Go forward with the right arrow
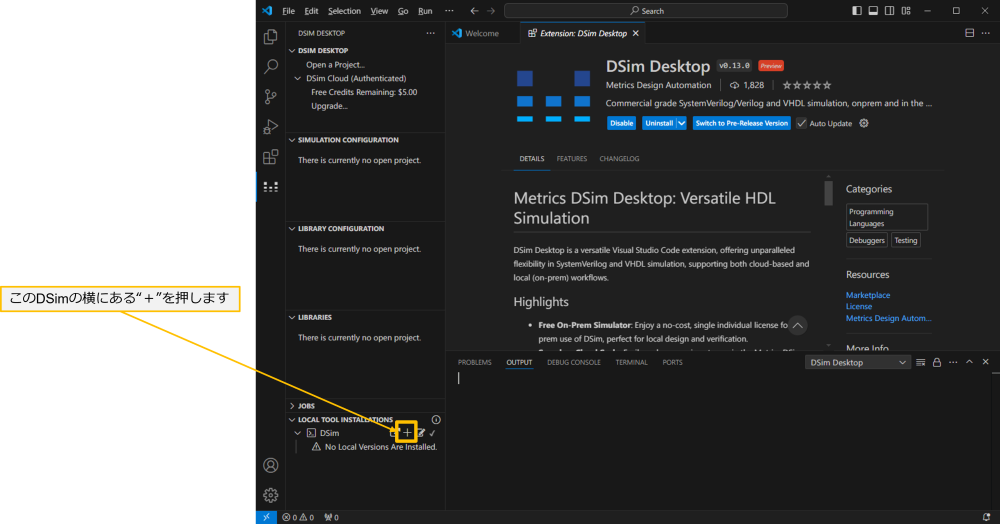Screen dimensions: 1000x524 tap(490, 11)
